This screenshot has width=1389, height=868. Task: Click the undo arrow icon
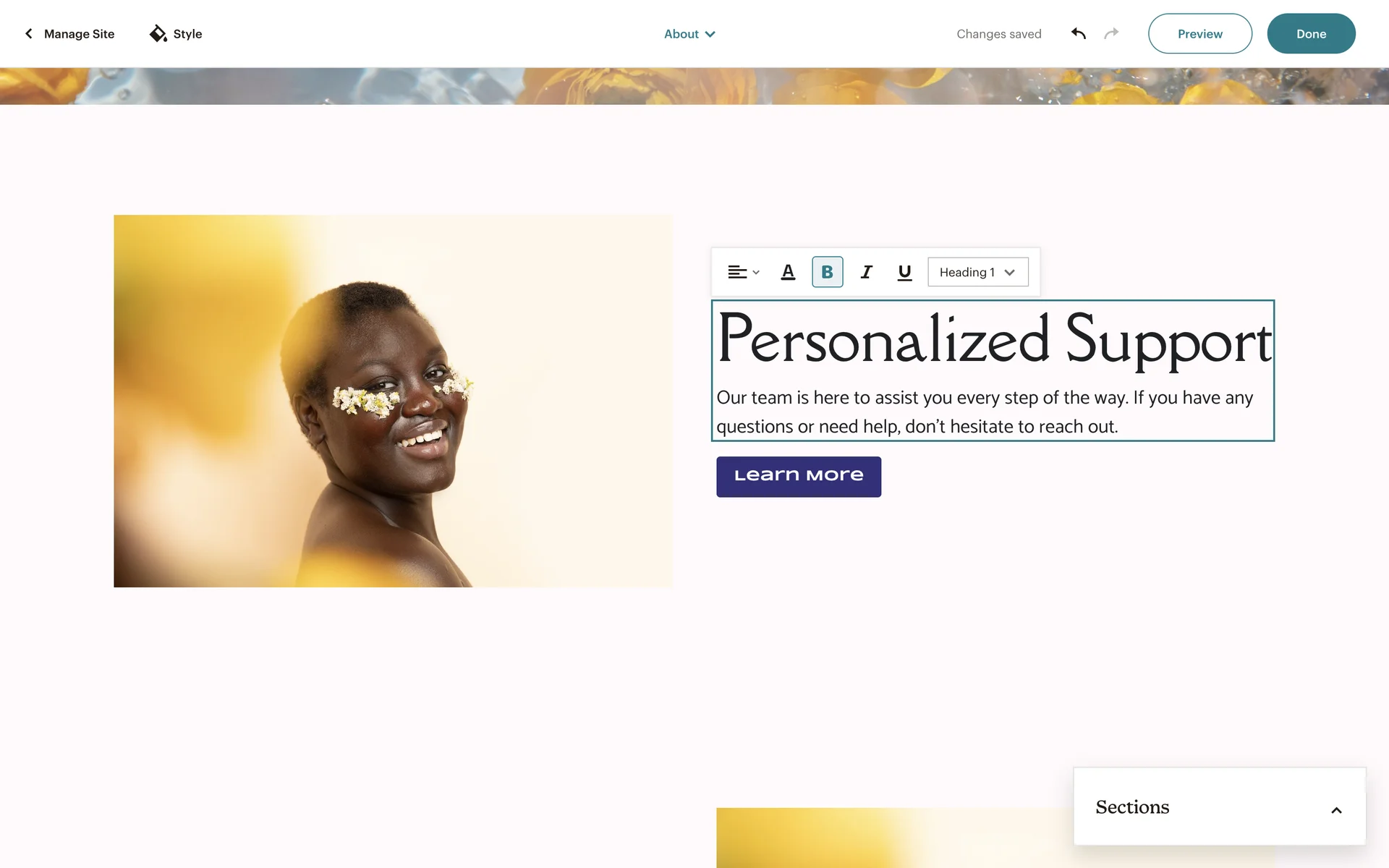1079,33
